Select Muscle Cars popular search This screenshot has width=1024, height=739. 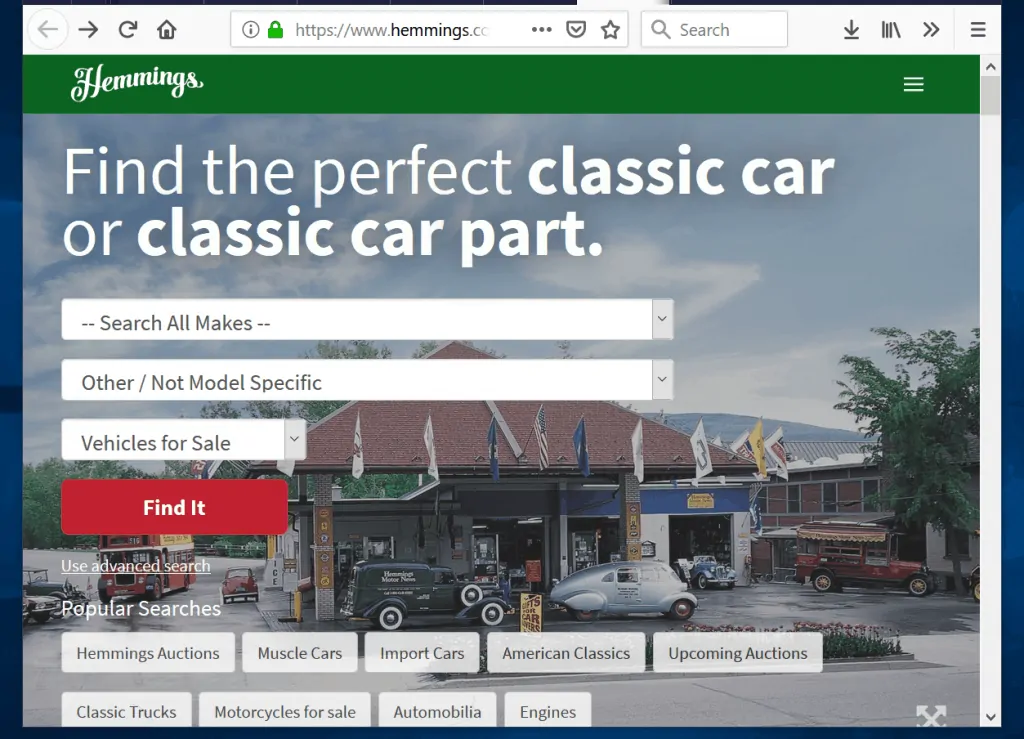[300, 653]
